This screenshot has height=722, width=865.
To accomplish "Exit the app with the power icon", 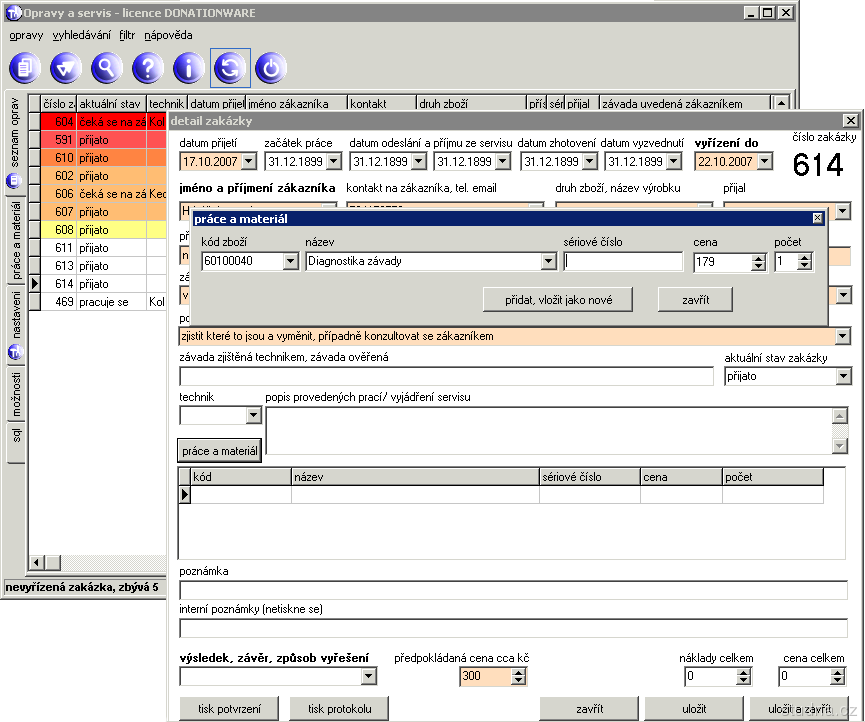I will pos(271,68).
